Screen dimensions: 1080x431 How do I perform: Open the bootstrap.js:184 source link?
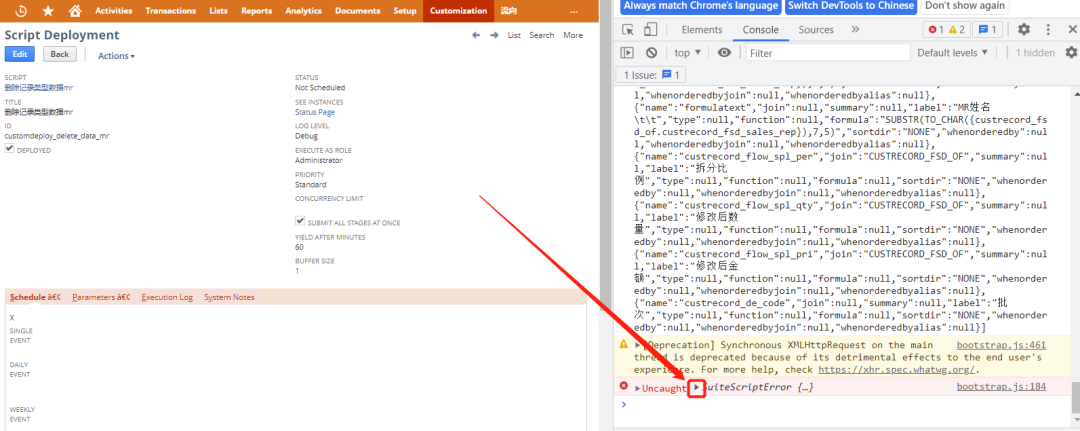point(1001,387)
